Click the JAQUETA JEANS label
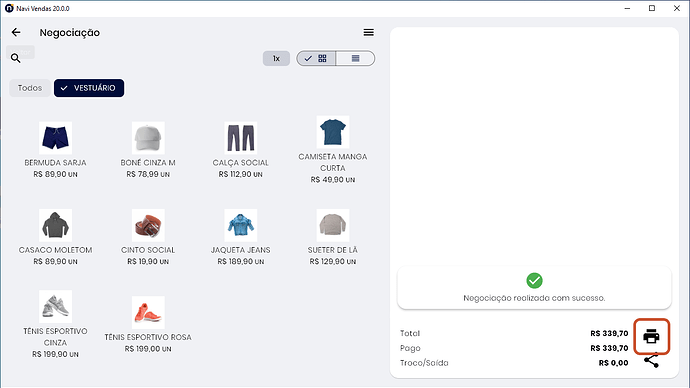The image size is (690, 388). point(240,250)
